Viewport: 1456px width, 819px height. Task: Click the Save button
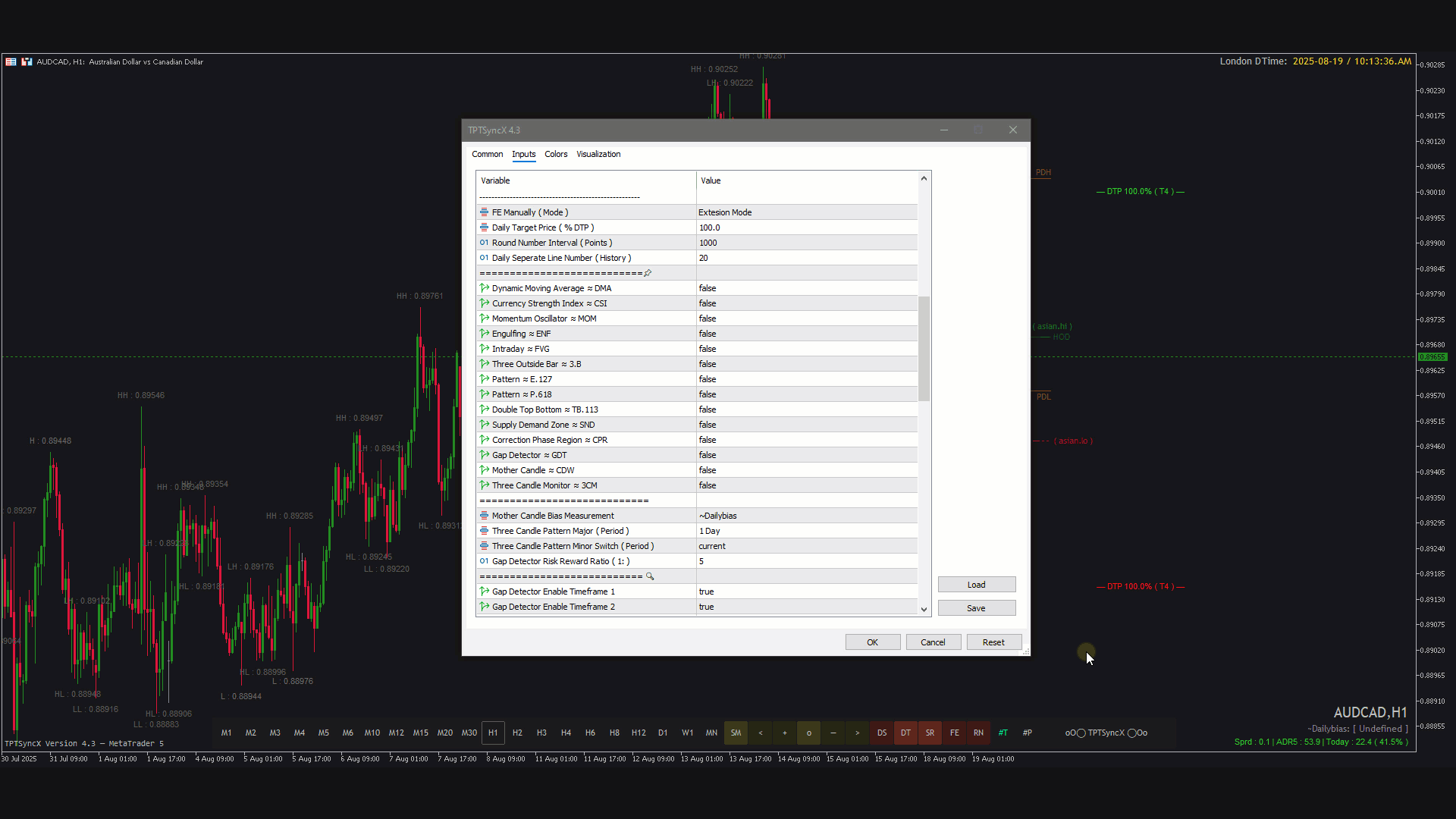977,608
